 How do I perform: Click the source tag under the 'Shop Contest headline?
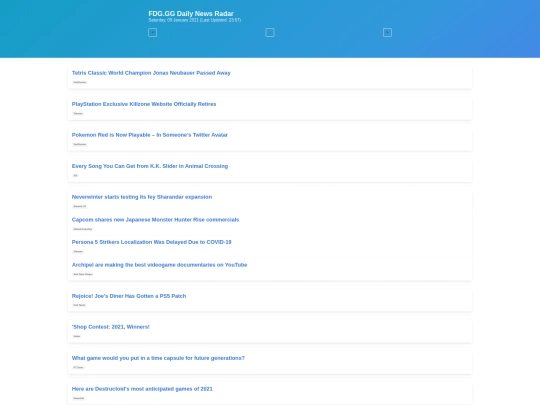77,336
